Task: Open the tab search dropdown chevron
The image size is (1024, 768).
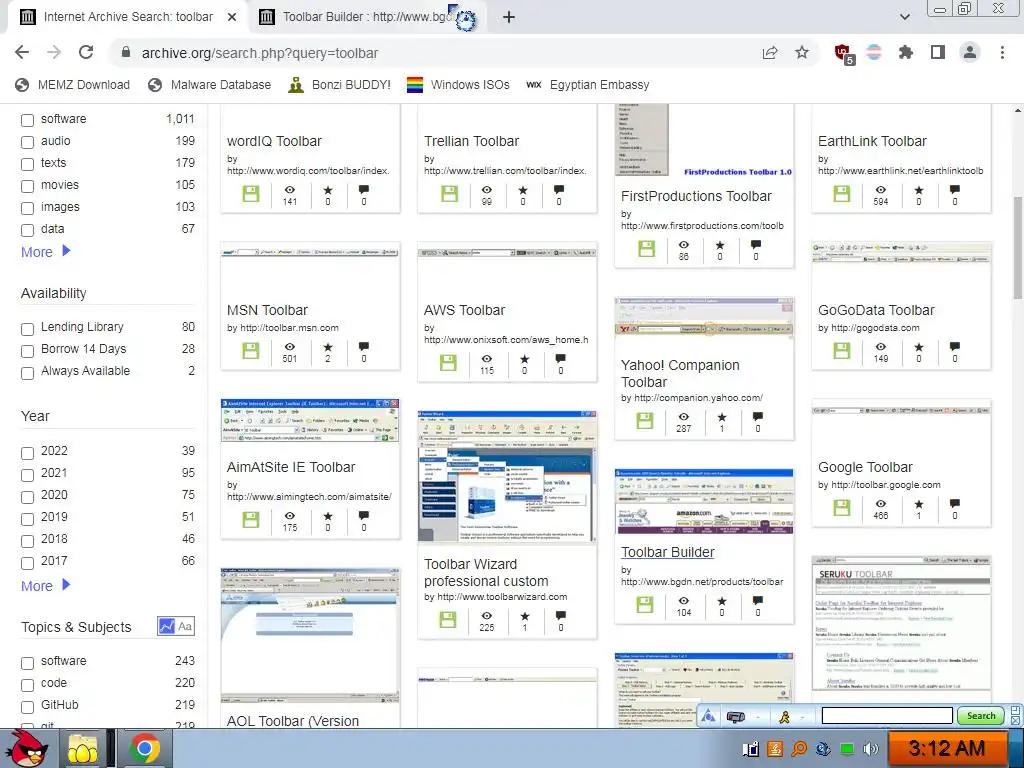Action: pos(904,17)
